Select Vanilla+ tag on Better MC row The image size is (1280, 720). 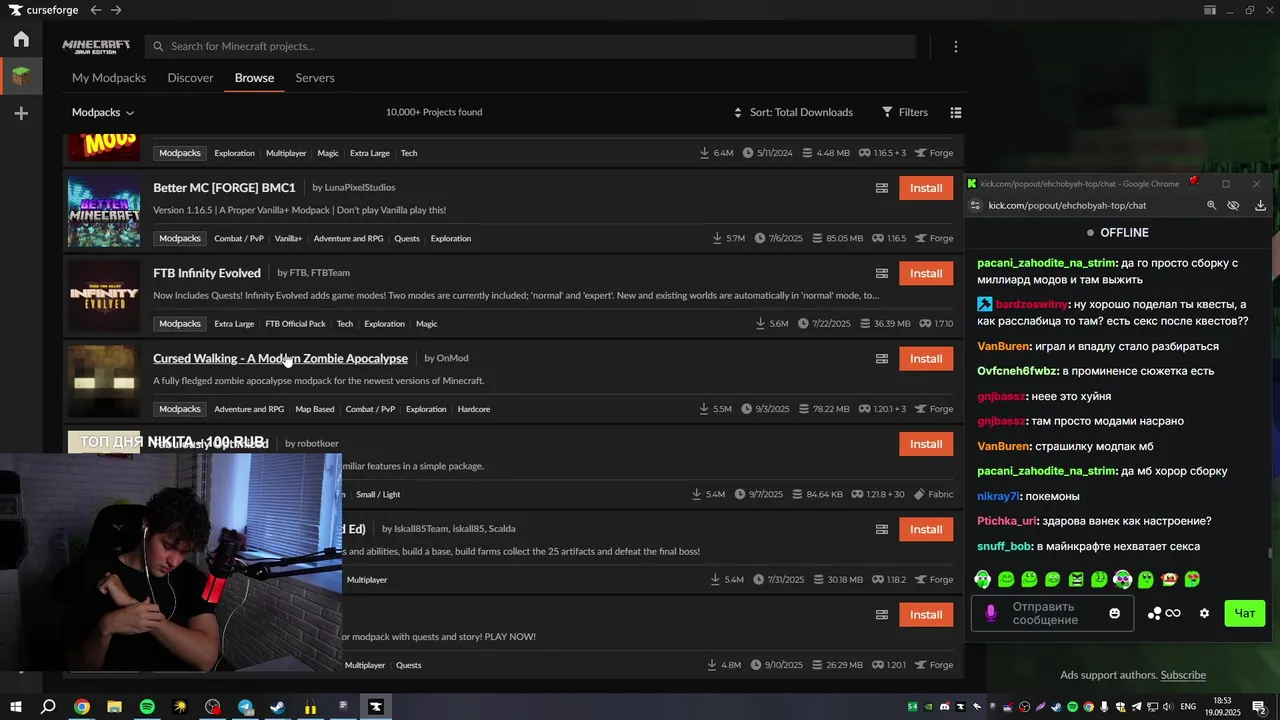(288, 238)
